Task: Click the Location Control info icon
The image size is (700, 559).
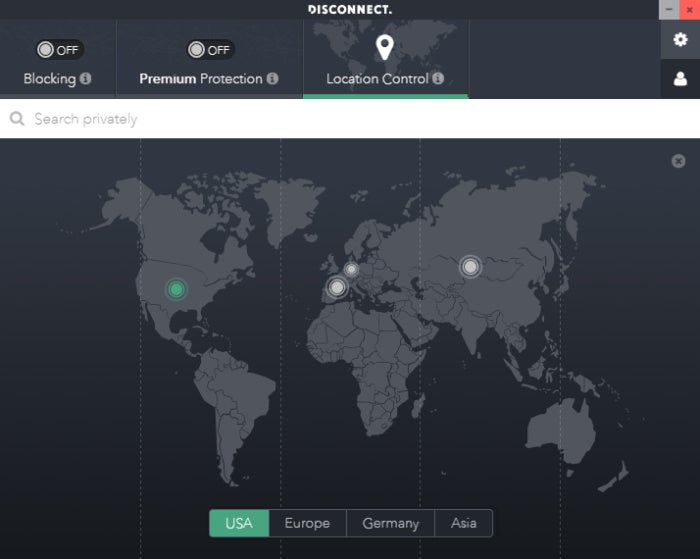Action: tap(438, 78)
